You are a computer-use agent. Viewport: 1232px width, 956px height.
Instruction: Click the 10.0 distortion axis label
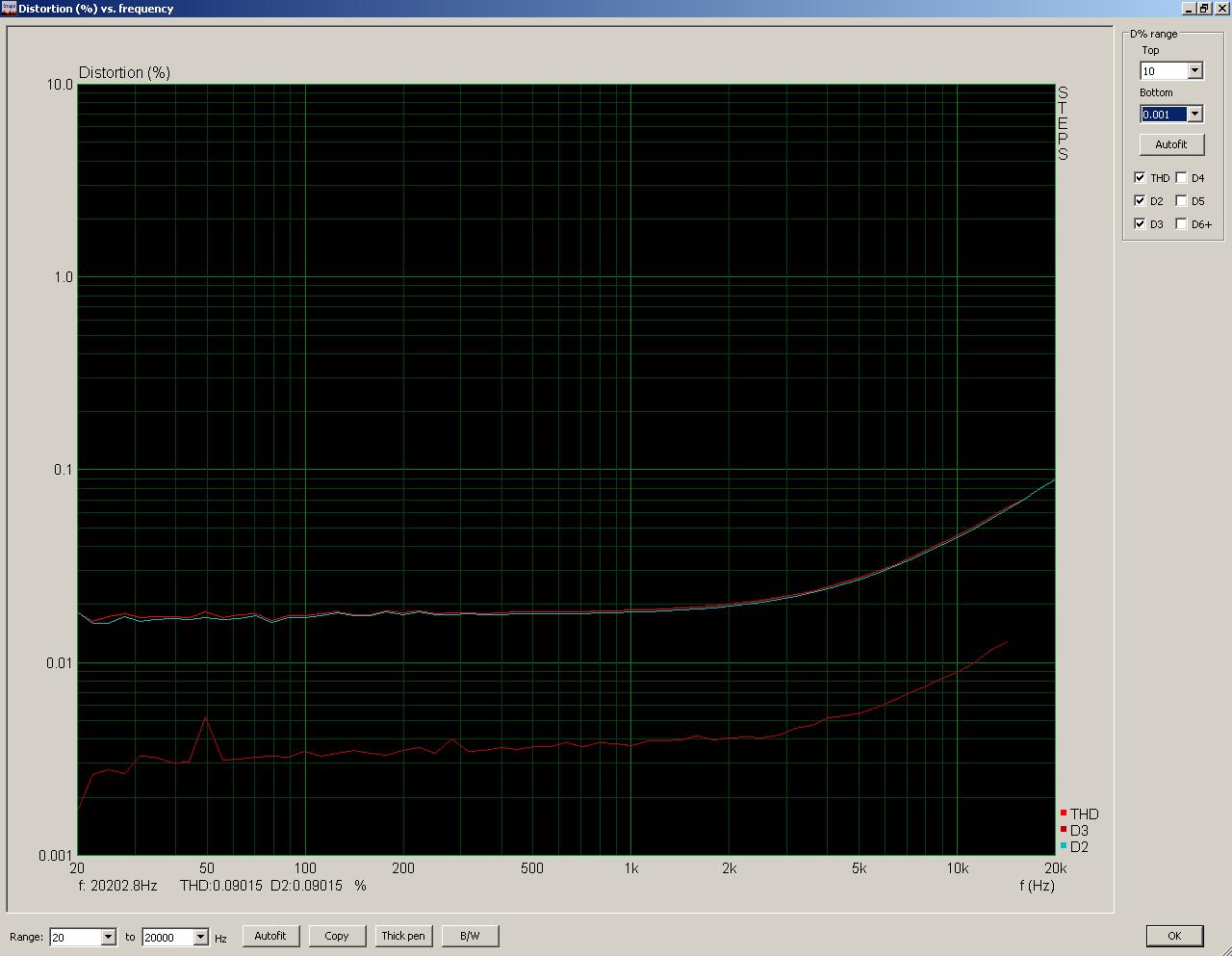(x=60, y=85)
